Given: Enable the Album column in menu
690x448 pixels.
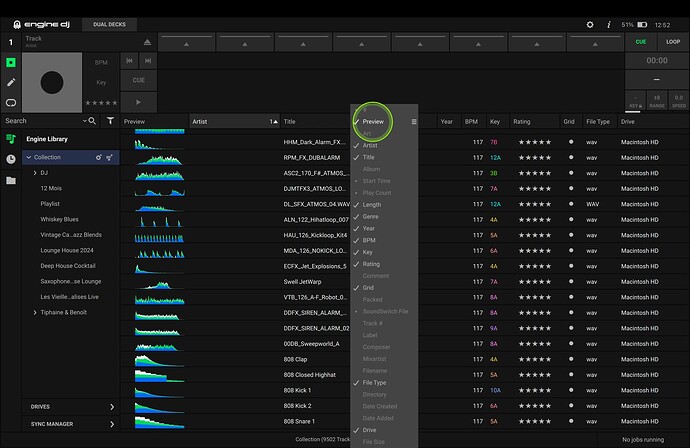Looking at the screenshot, I should point(371,170).
